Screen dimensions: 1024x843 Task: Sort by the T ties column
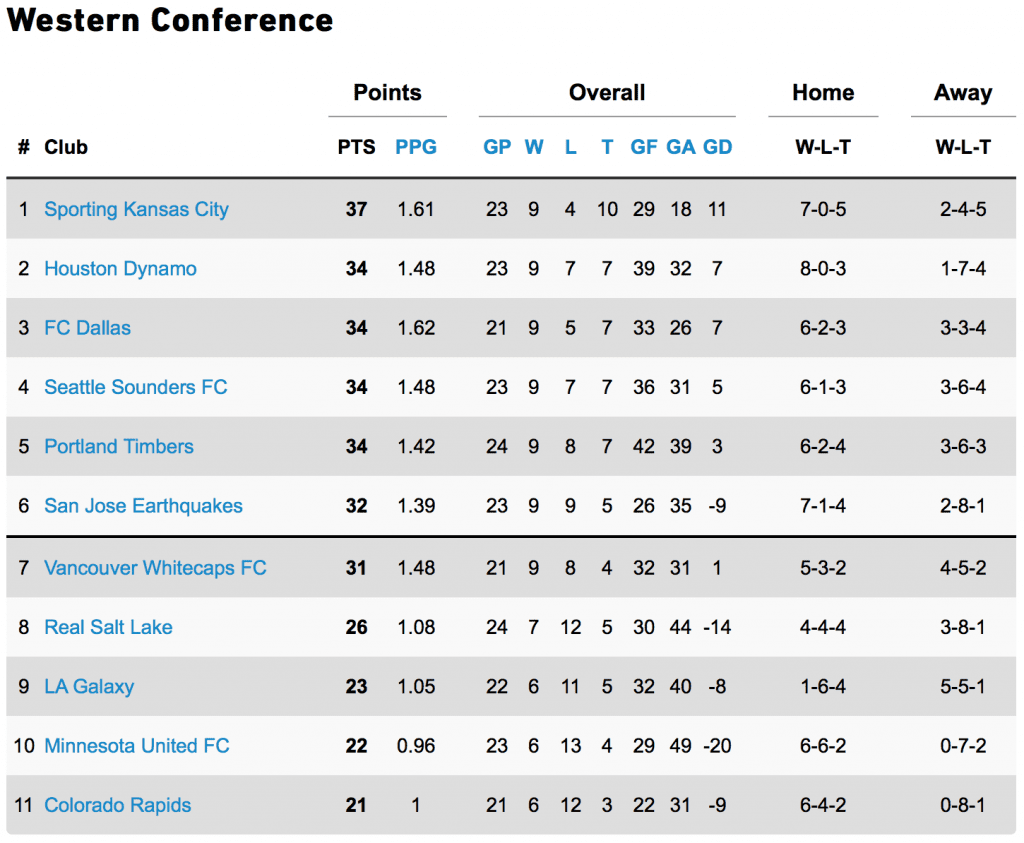pos(607,147)
